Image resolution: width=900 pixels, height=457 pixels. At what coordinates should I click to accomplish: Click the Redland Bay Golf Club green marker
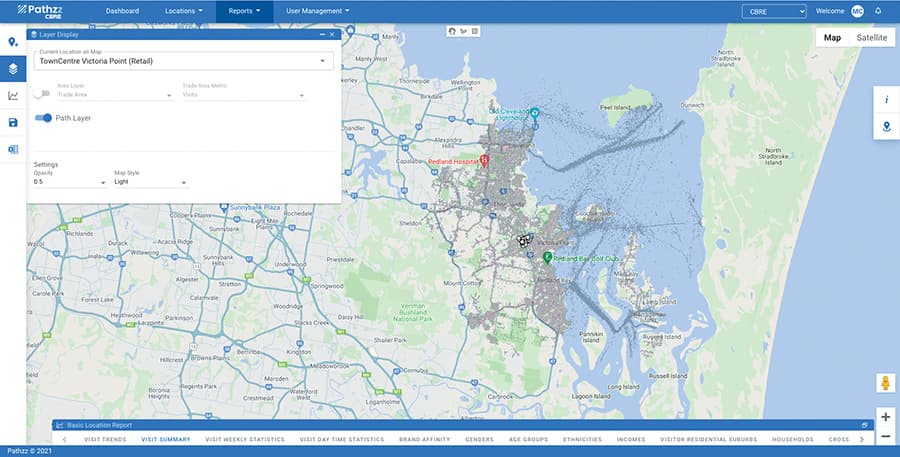click(548, 258)
